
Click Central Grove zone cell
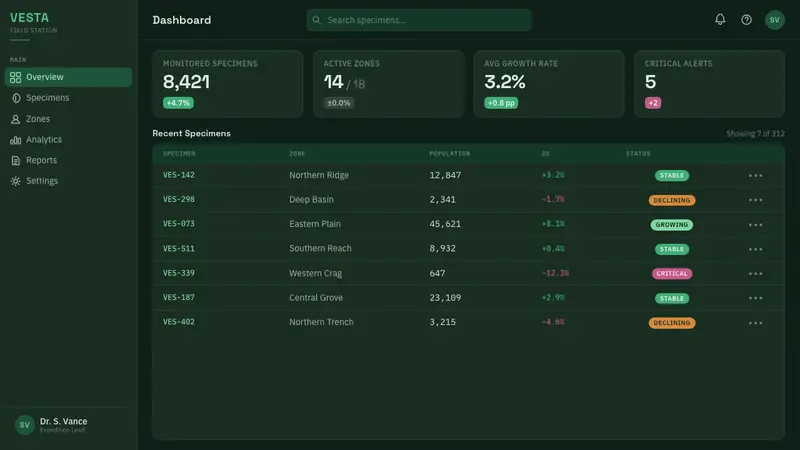coord(316,297)
